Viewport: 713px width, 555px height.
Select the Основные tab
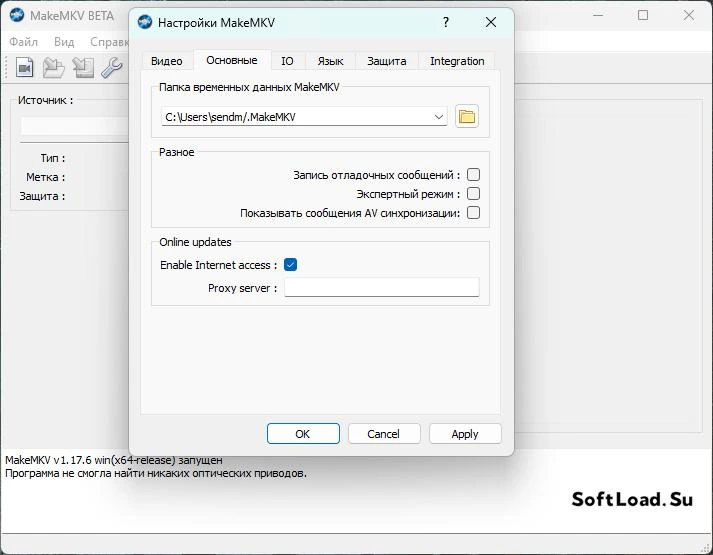coord(232,60)
